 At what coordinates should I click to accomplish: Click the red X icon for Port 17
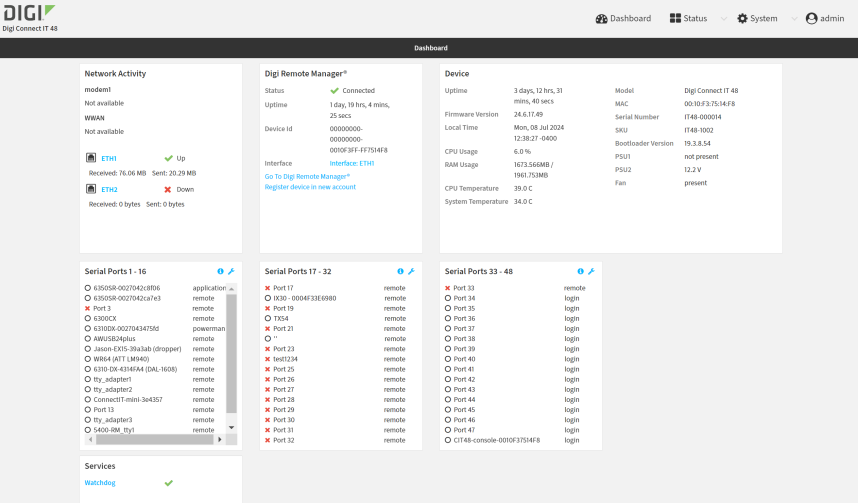tap(268, 288)
